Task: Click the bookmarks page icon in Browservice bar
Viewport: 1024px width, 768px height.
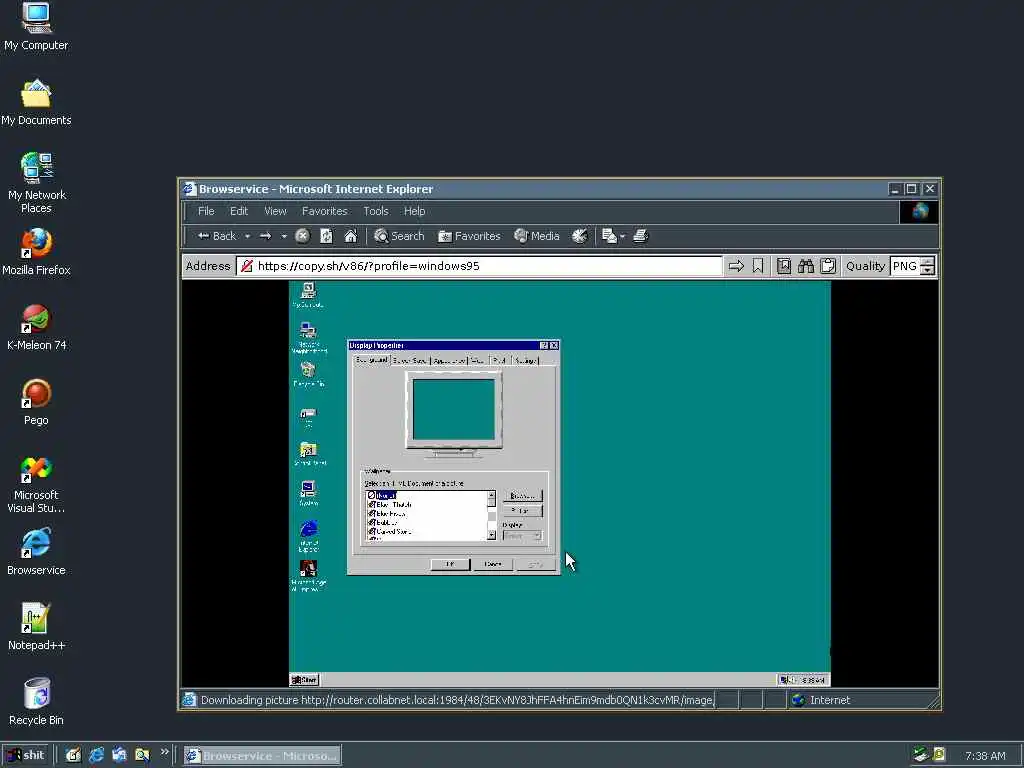Action: tap(784, 266)
